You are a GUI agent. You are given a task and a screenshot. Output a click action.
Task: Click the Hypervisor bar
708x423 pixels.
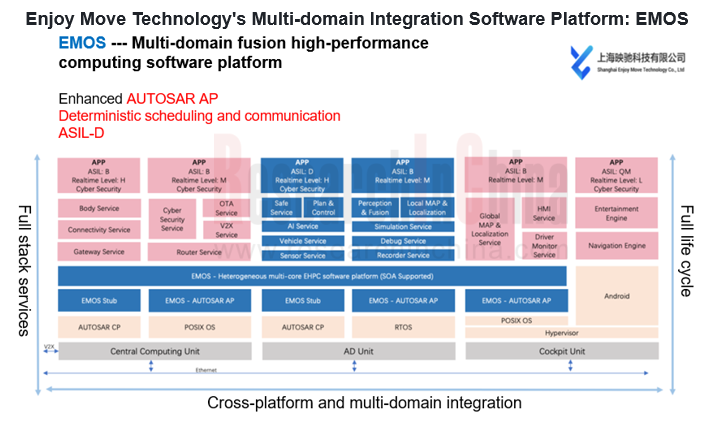(x=562, y=333)
